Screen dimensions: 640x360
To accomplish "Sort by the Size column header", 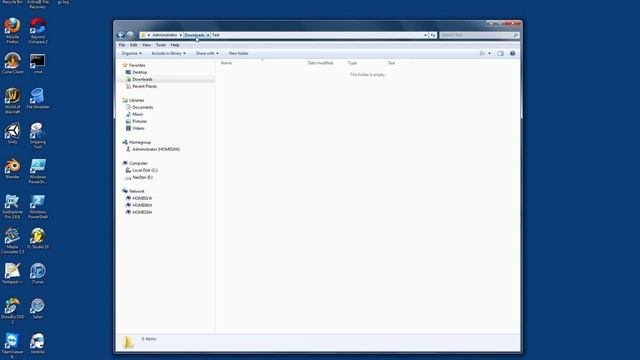I will (391, 63).
